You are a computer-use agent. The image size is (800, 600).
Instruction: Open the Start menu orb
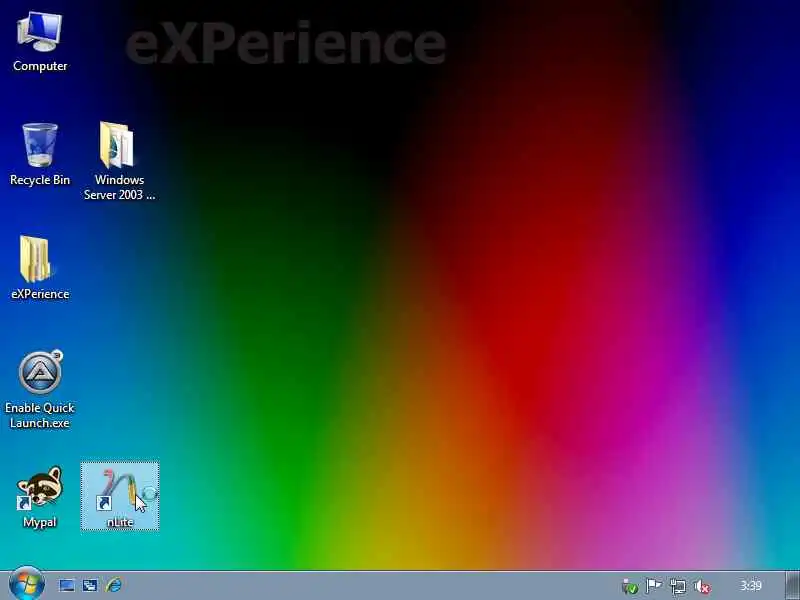click(x=27, y=584)
